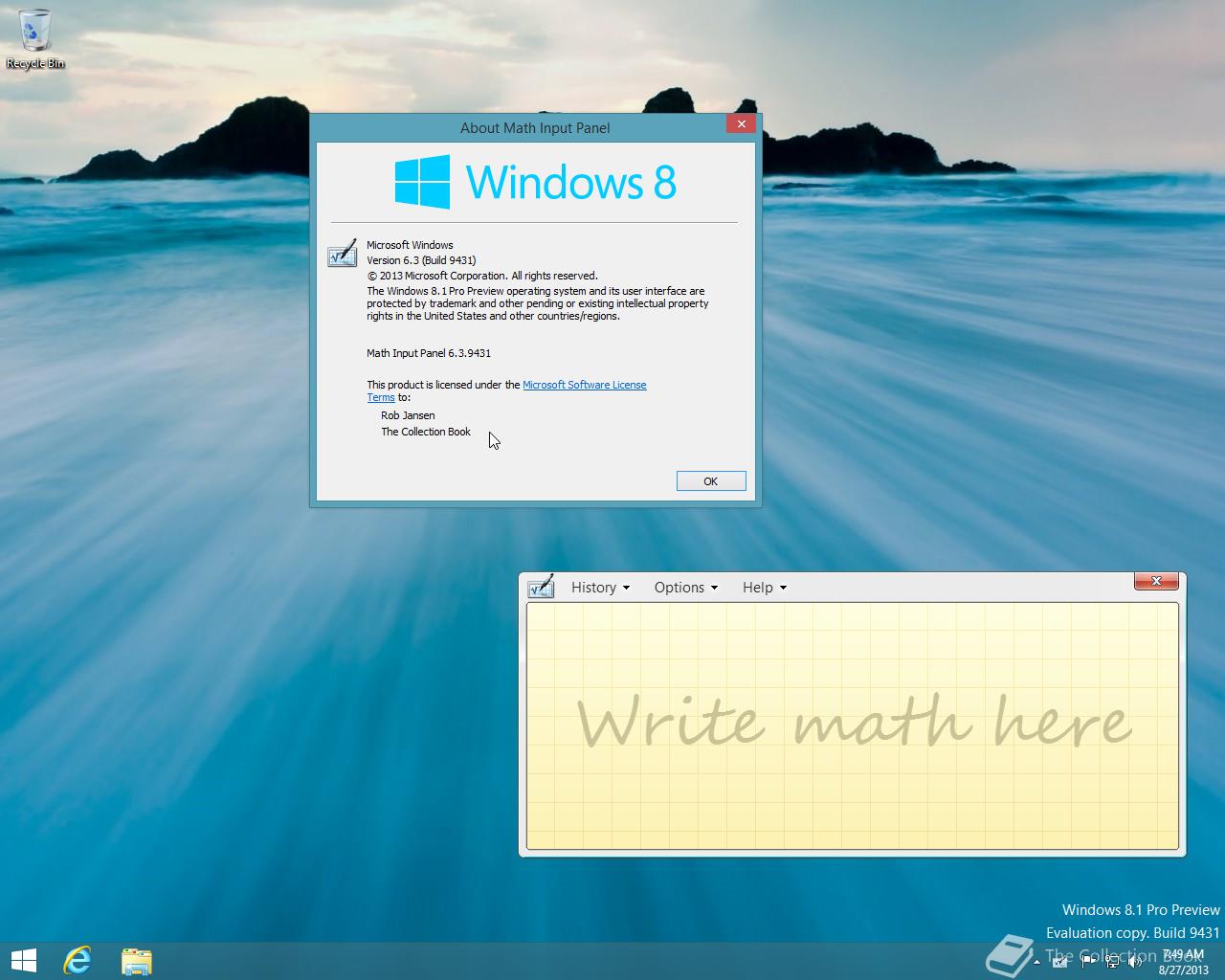Click the Windows 8 logo banner
The height and width of the screenshot is (980, 1225).
pyautogui.click(x=536, y=182)
